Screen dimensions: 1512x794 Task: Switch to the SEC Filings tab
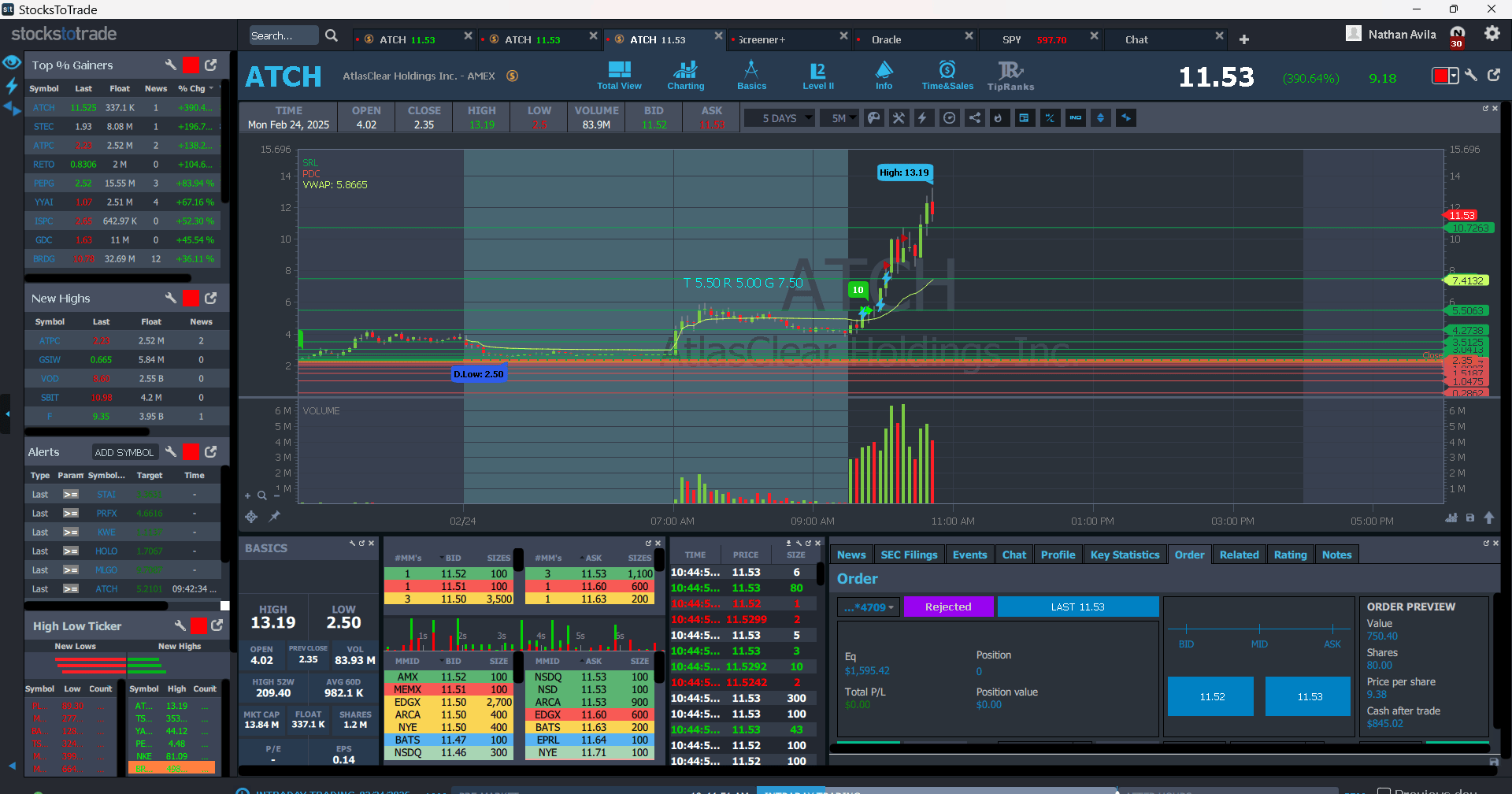(x=909, y=555)
